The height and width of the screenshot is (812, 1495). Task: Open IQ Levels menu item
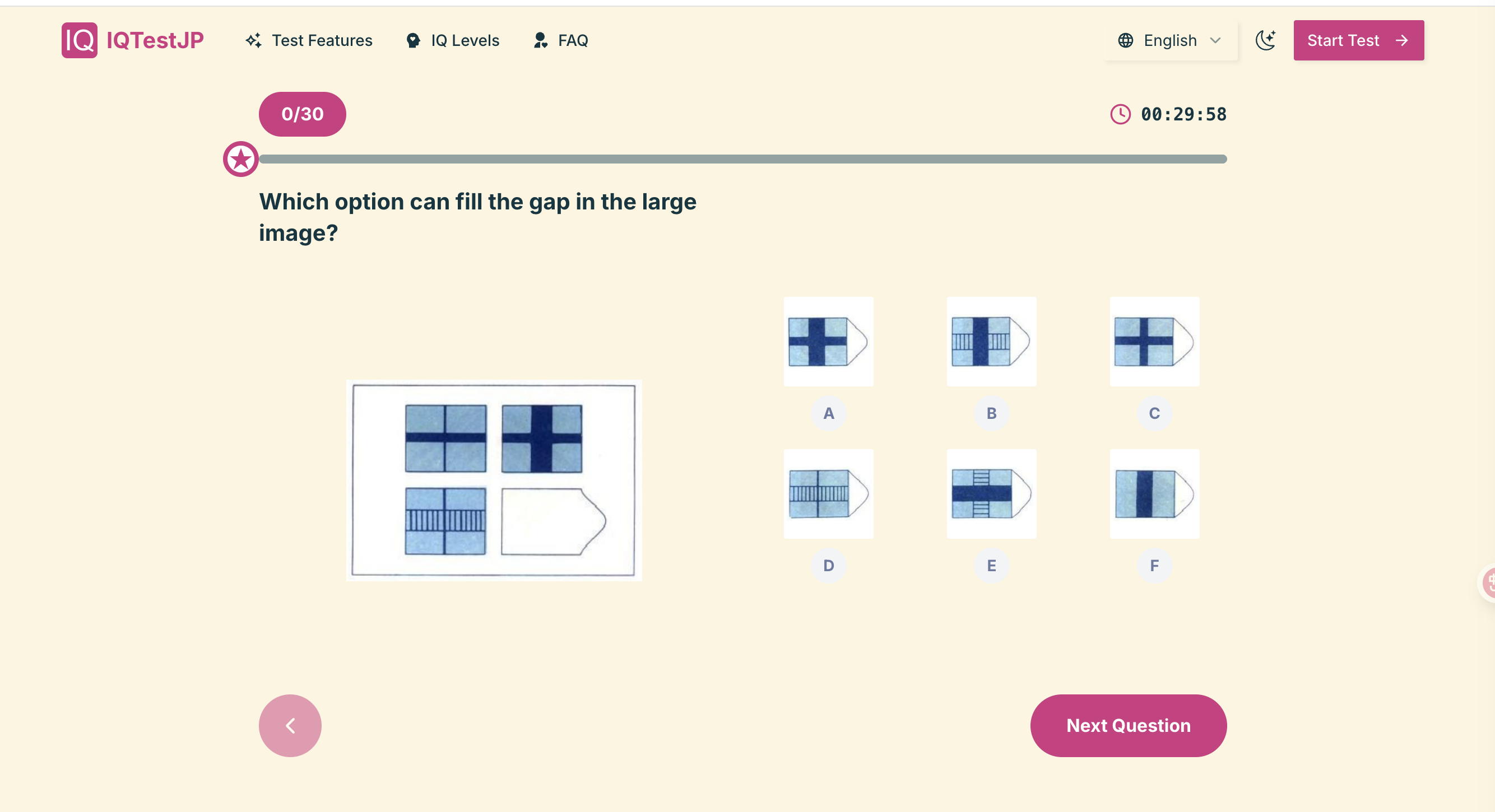pyautogui.click(x=453, y=40)
